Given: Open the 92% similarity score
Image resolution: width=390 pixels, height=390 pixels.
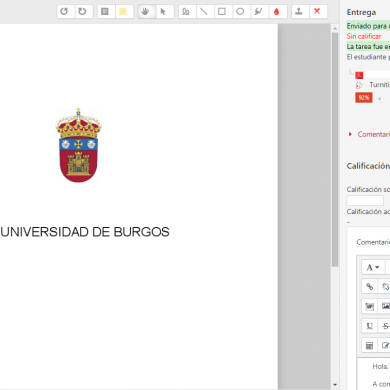Looking at the screenshot, I should tap(364, 98).
